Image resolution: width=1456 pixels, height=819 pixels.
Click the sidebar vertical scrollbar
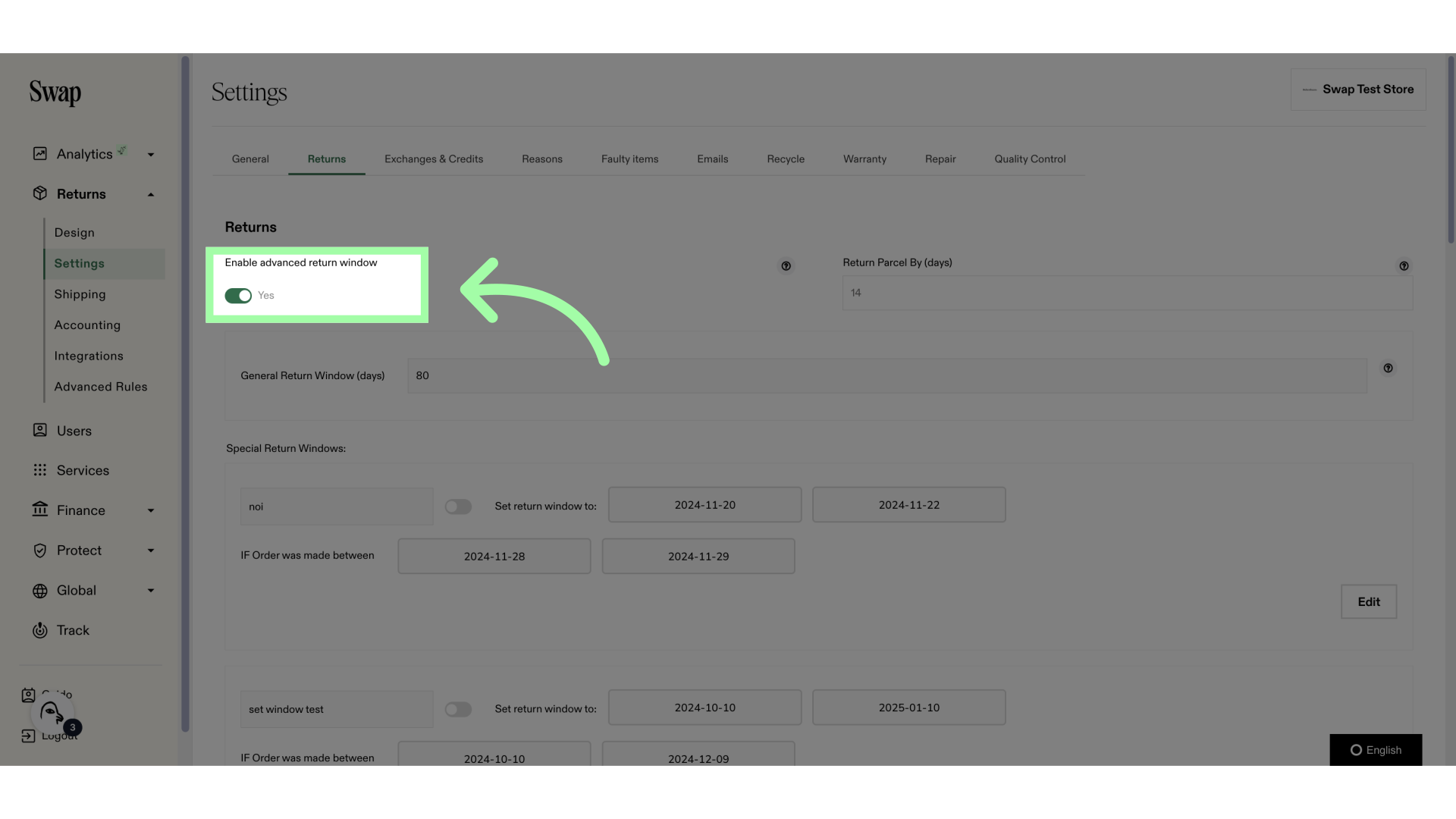coord(185,394)
